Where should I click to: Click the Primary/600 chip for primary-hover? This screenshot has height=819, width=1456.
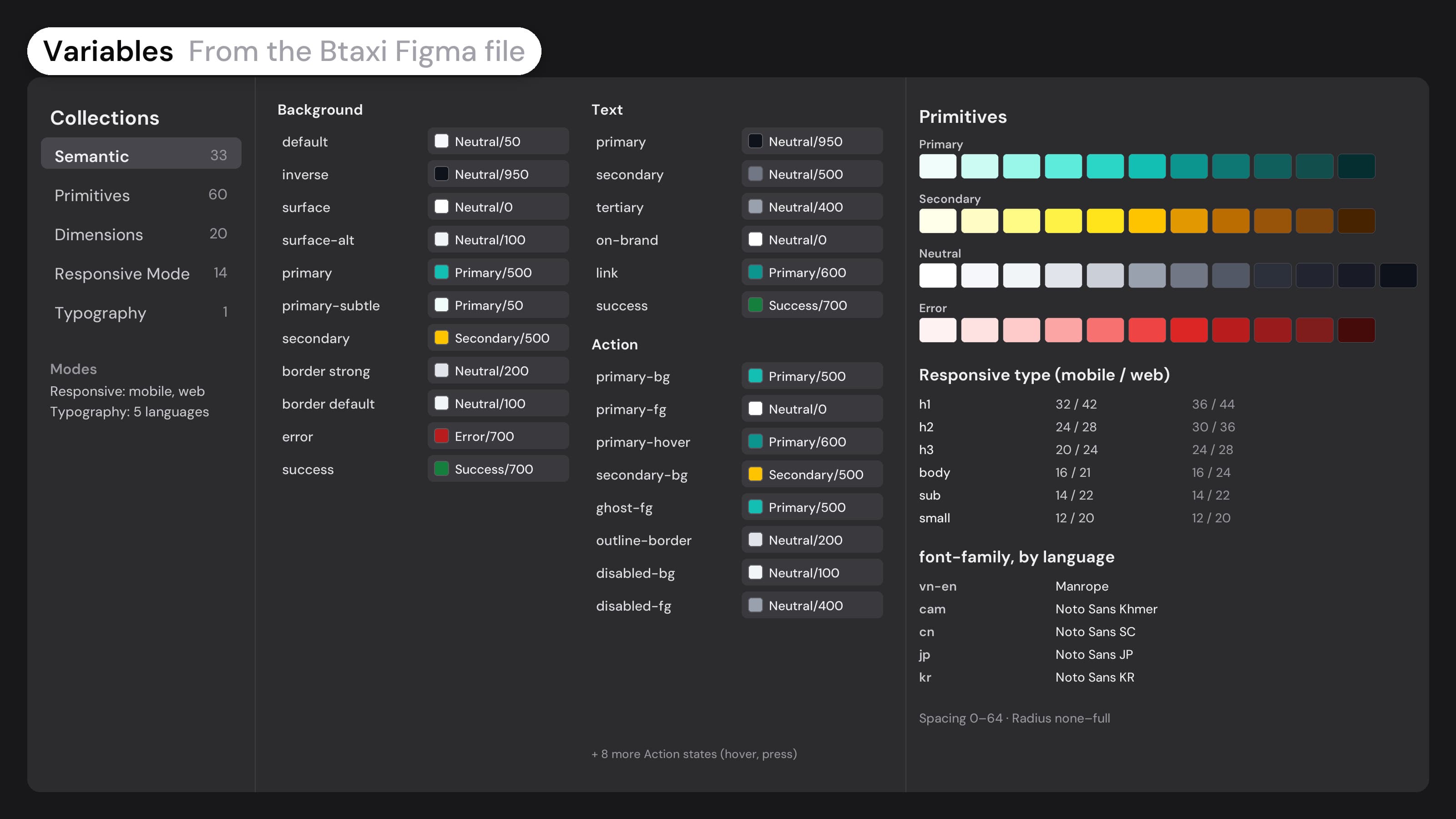tap(812, 441)
